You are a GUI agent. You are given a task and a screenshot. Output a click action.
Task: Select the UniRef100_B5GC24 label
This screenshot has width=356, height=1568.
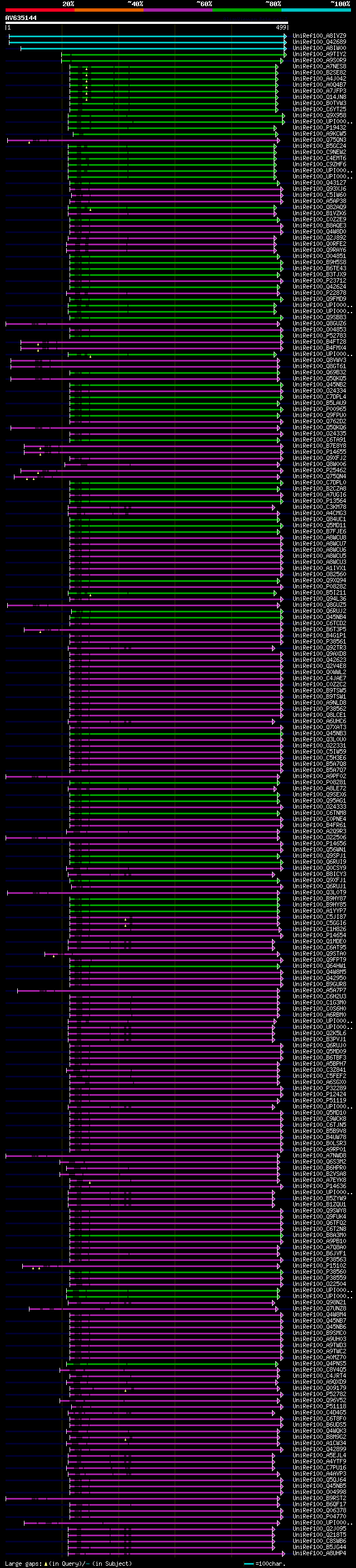[x=319, y=146]
